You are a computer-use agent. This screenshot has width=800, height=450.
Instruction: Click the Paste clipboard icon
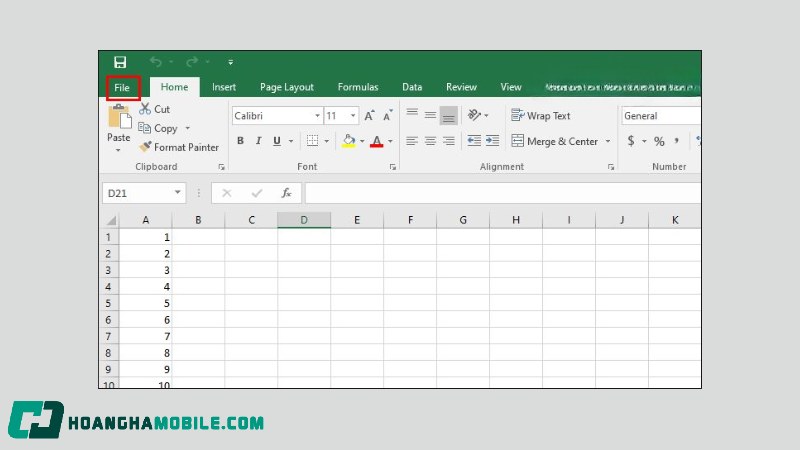[119, 117]
